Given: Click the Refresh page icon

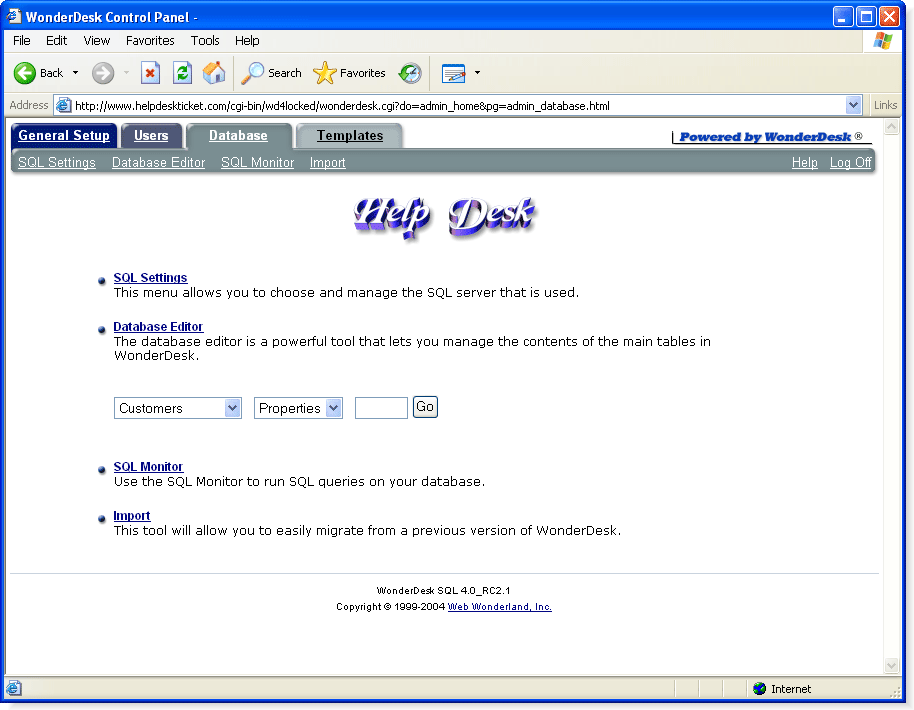Looking at the screenshot, I should 182,73.
